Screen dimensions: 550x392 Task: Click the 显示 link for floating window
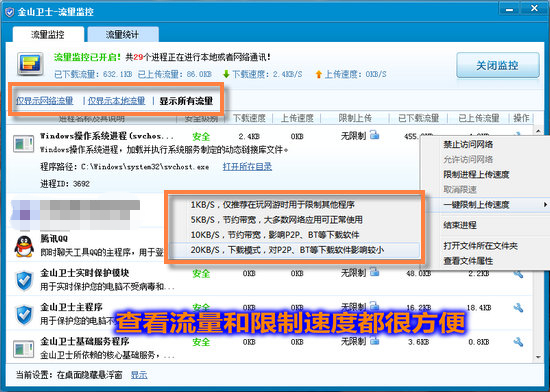[x=139, y=375]
